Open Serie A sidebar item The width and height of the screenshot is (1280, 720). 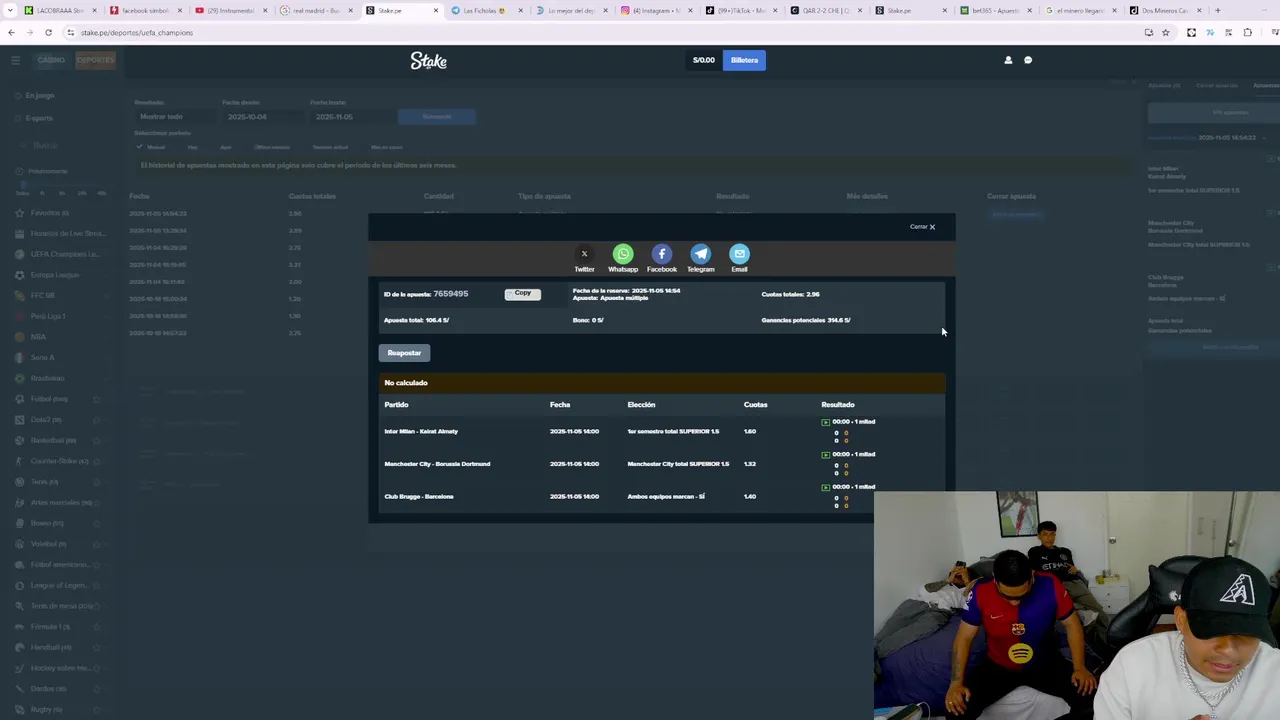coord(42,357)
